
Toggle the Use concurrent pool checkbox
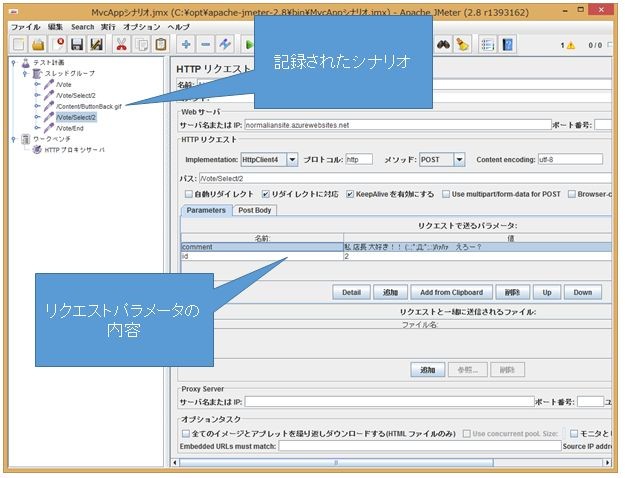click(466, 433)
